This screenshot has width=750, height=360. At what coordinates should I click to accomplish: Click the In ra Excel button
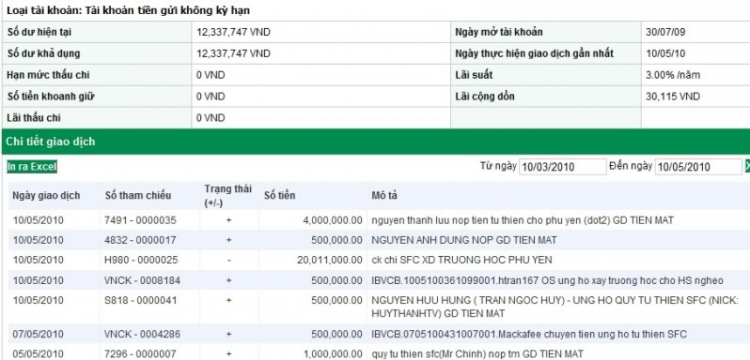(32, 167)
